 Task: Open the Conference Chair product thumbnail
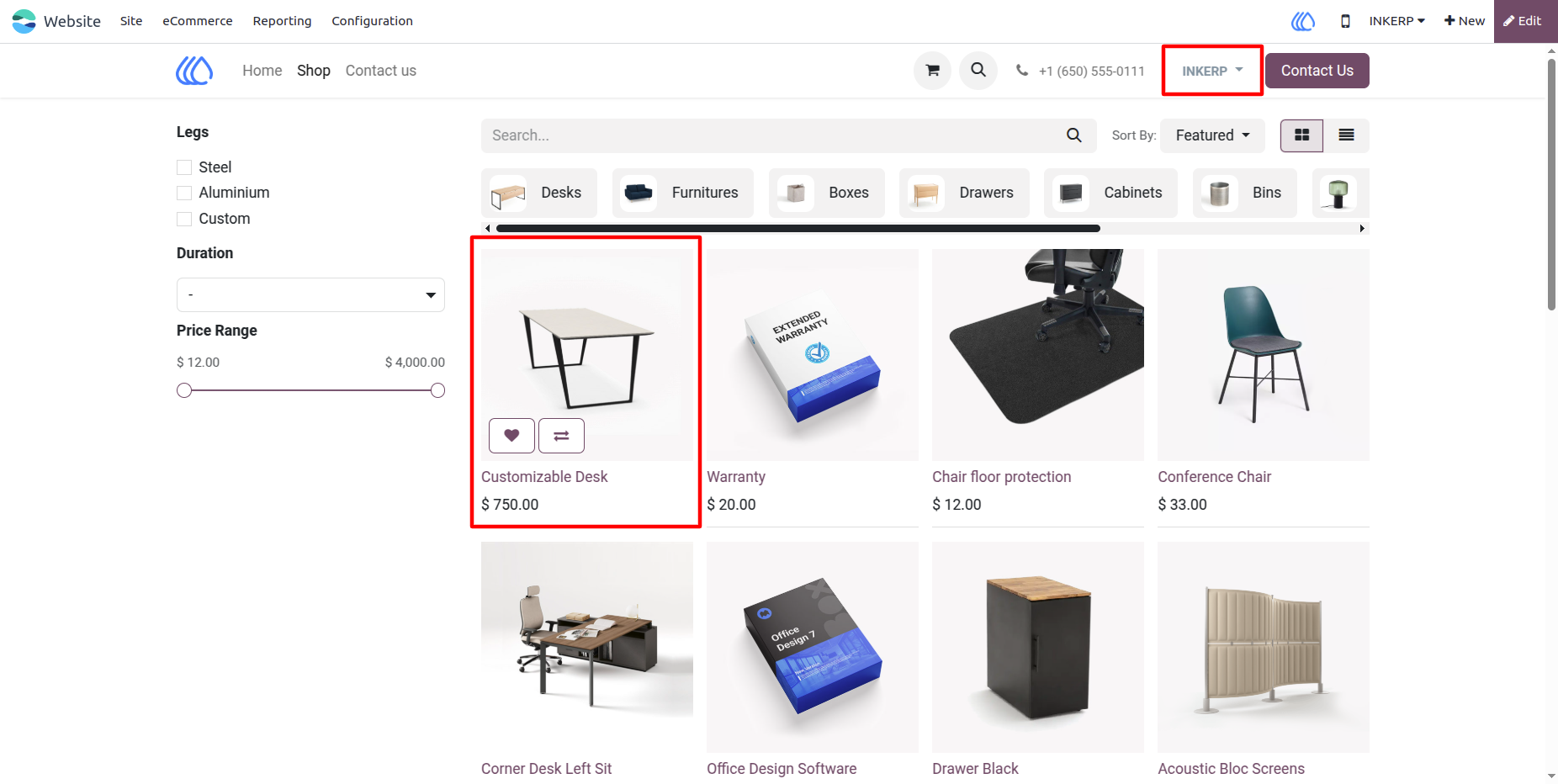tap(1264, 354)
